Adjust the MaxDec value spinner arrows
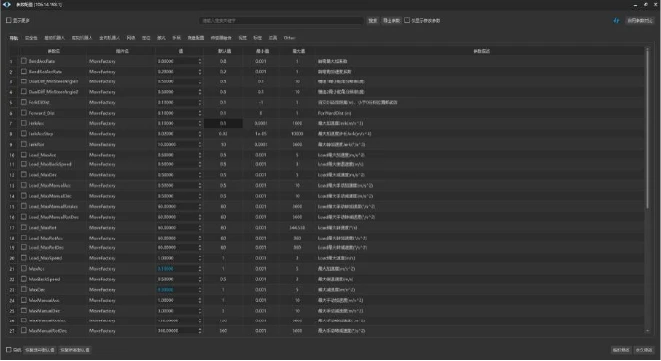This screenshot has width=661, height=361. point(200,290)
